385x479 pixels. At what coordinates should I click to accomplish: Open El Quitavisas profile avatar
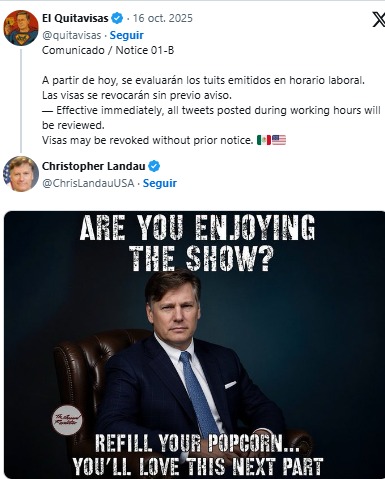[21, 28]
